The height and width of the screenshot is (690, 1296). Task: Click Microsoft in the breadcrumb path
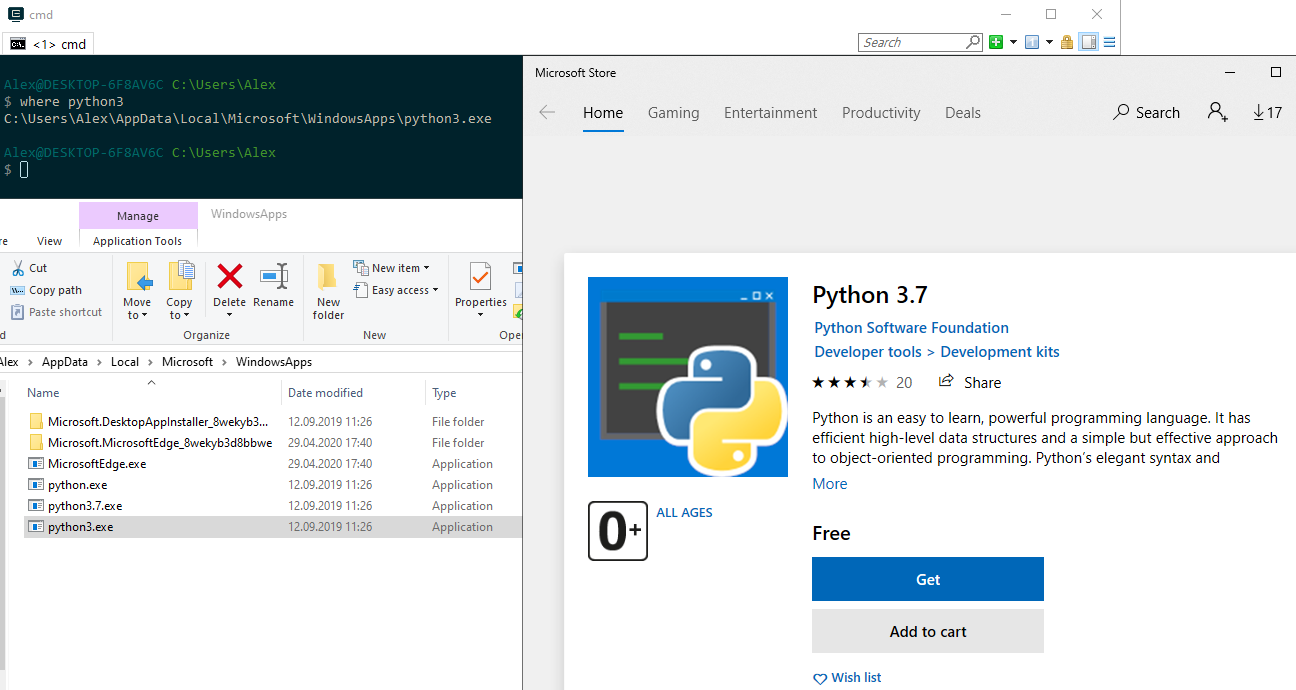(x=188, y=362)
